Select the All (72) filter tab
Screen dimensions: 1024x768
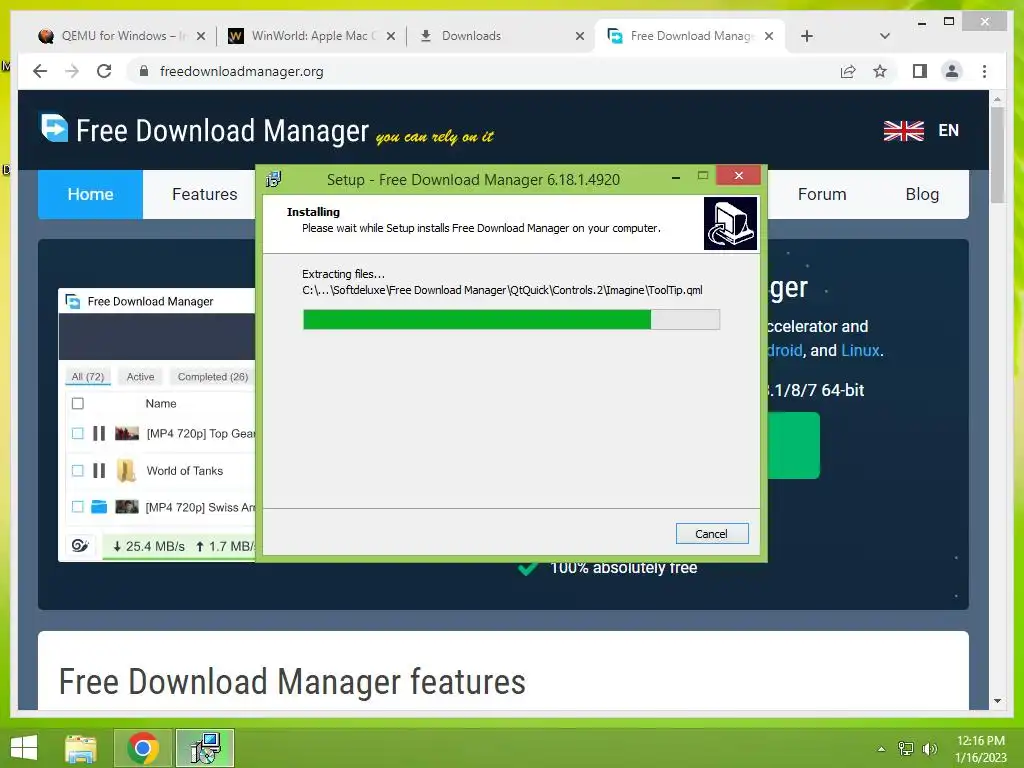click(88, 377)
